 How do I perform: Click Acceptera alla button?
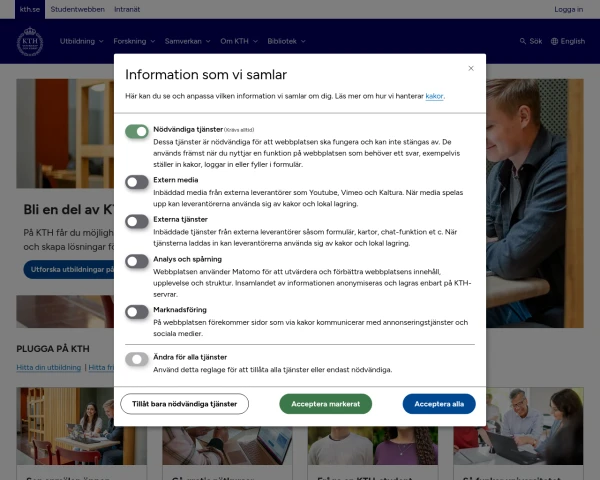(439, 404)
